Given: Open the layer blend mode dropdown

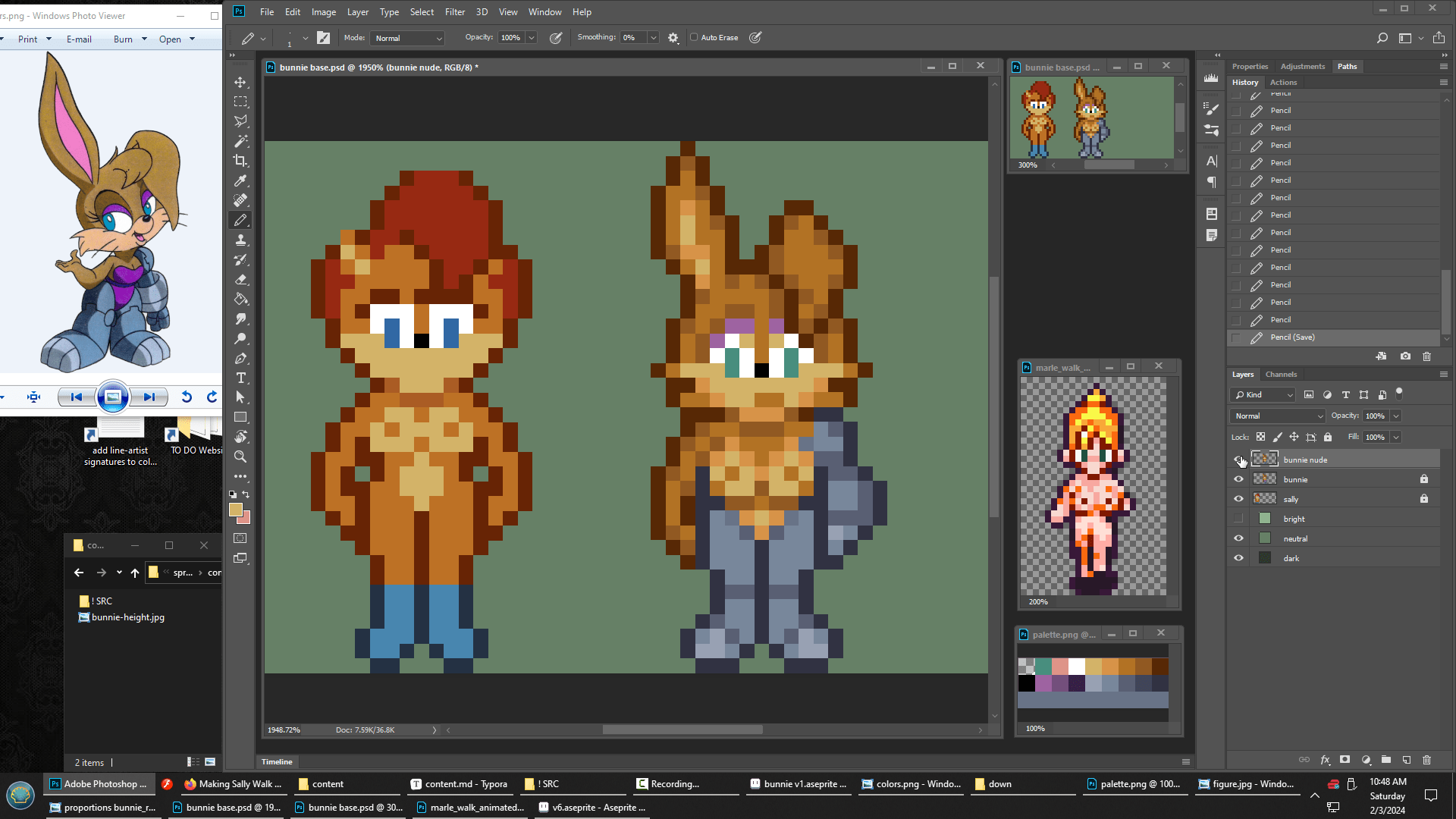Looking at the screenshot, I should pyautogui.click(x=1278, y=416).
